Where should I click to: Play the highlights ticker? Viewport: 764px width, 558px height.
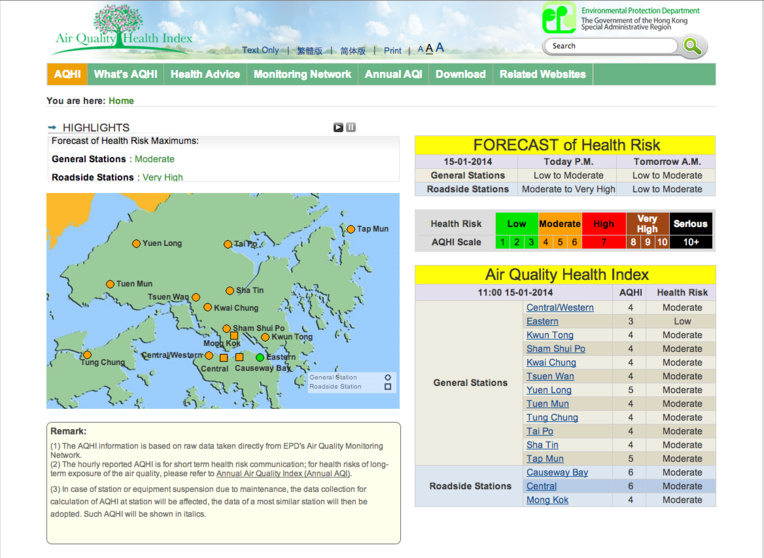click(338, 127)
